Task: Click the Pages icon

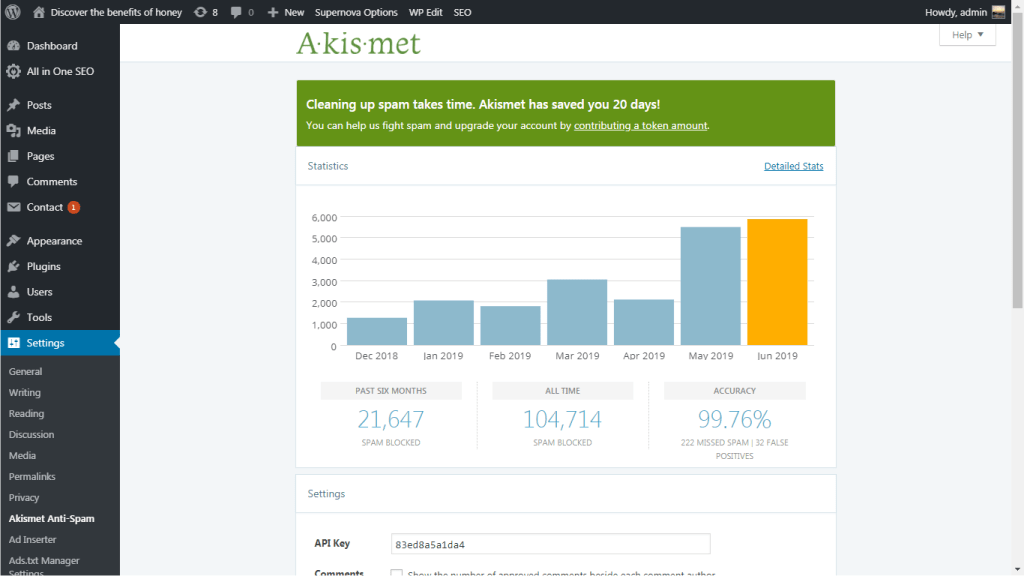Action: pos(13,156)
